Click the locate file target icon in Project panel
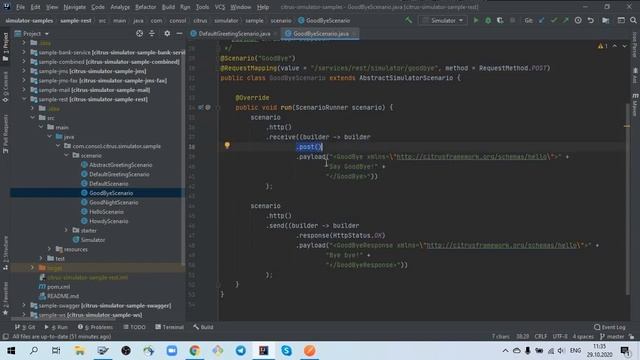 pos(140,33)
